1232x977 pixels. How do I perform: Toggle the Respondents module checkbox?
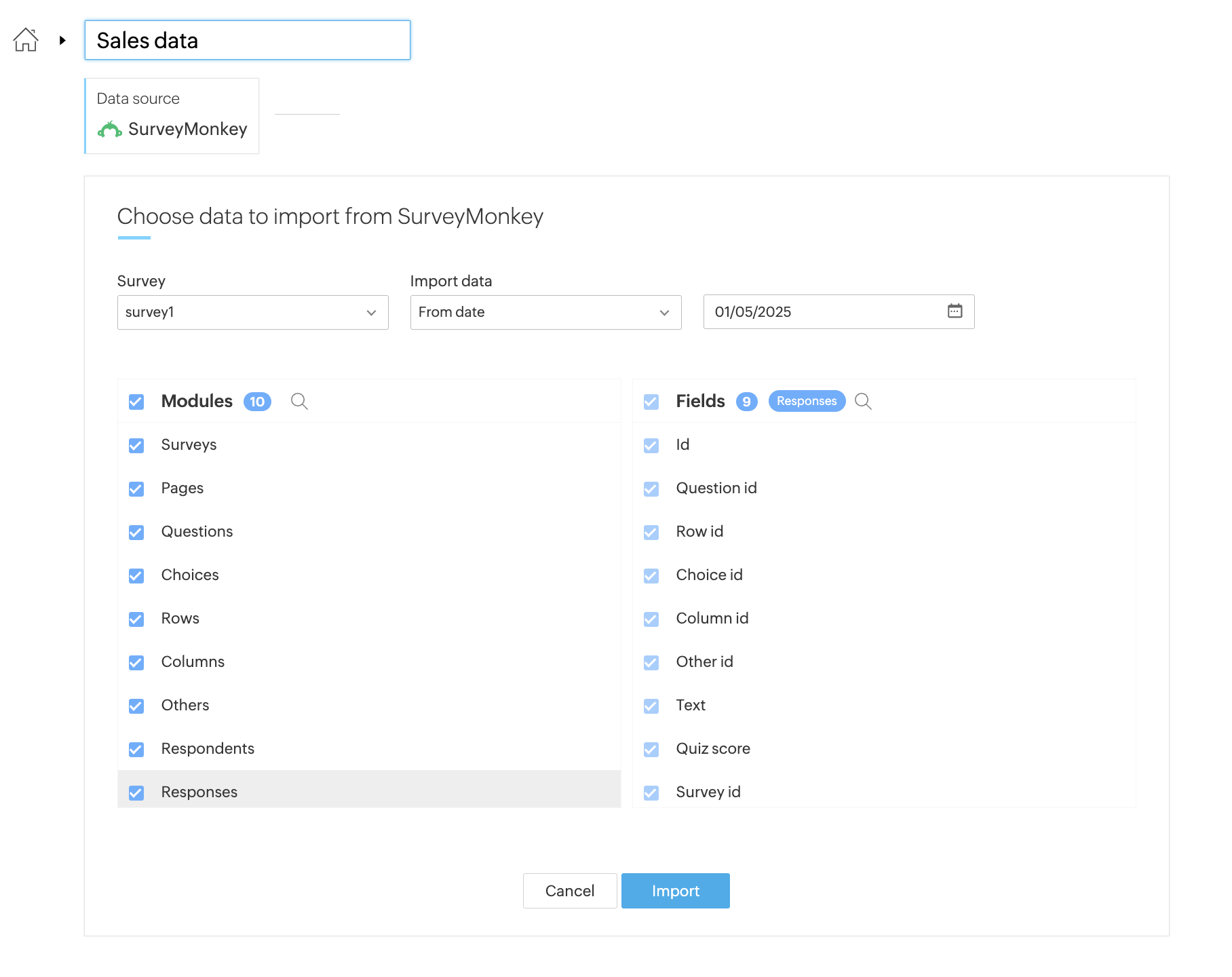pyautogui.click(x=136, y=749)
